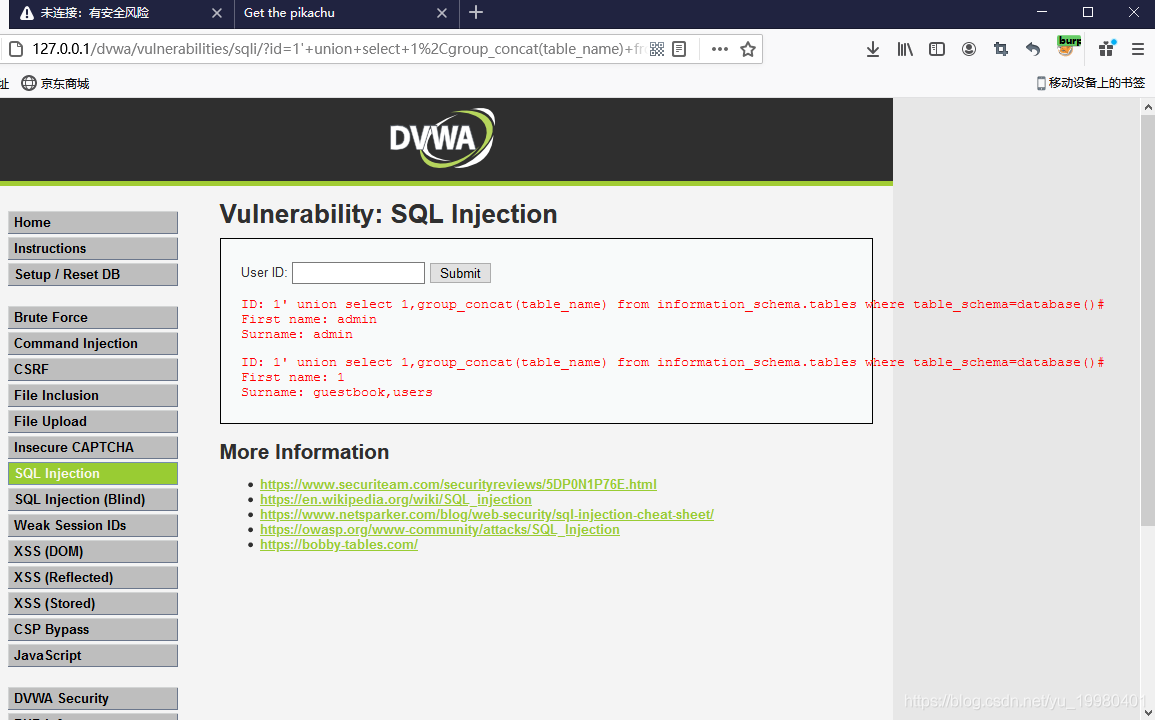Focus the User ID input field
1155x720 pixels.
[x=358, y=273]
